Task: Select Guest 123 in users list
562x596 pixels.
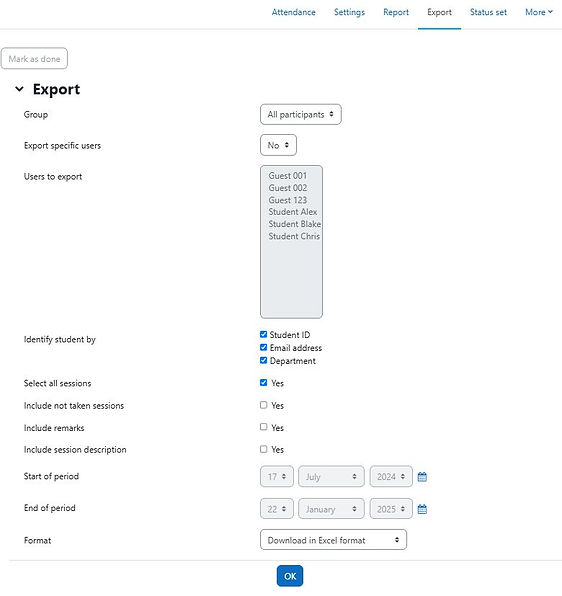Action: click(x=288, y=200)
